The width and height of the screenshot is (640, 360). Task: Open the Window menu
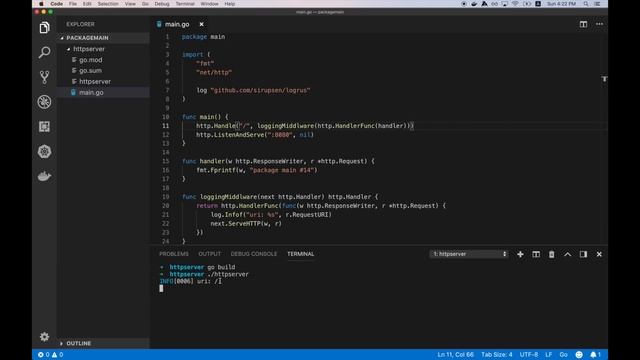(209, 4)
